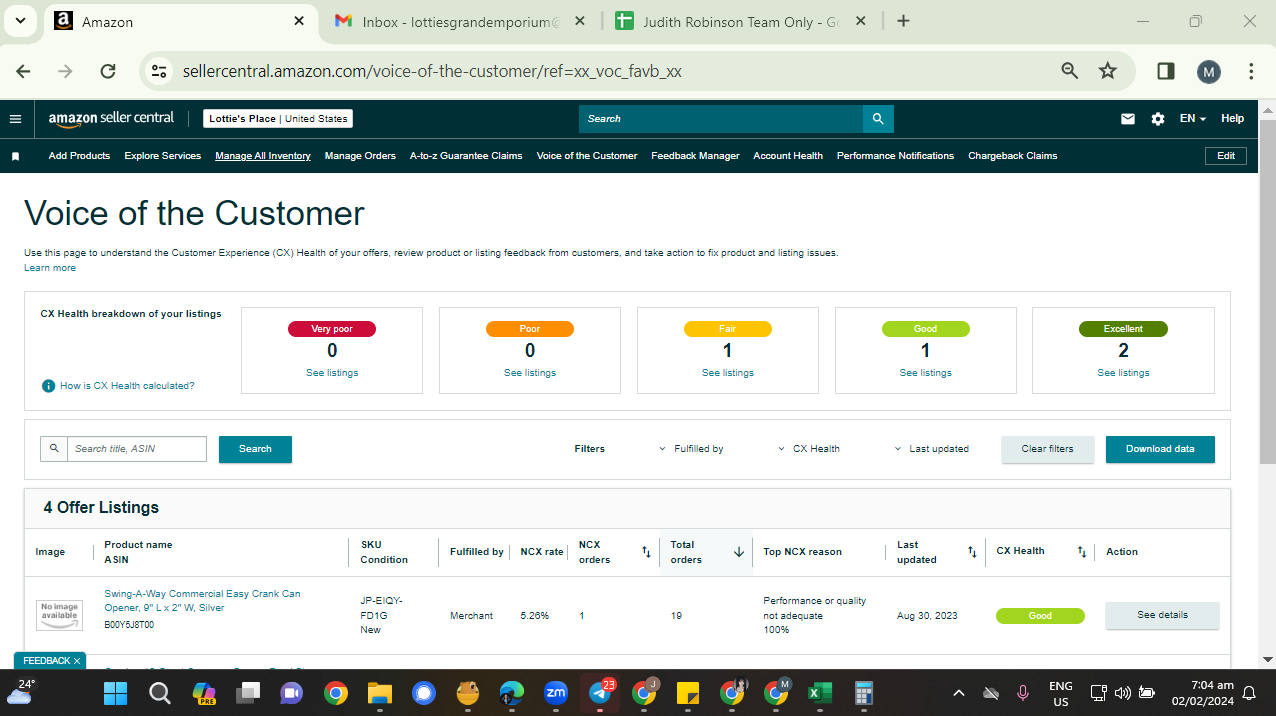Expand the CX Health filter
1276x716 pixels.
click(809, 449)
